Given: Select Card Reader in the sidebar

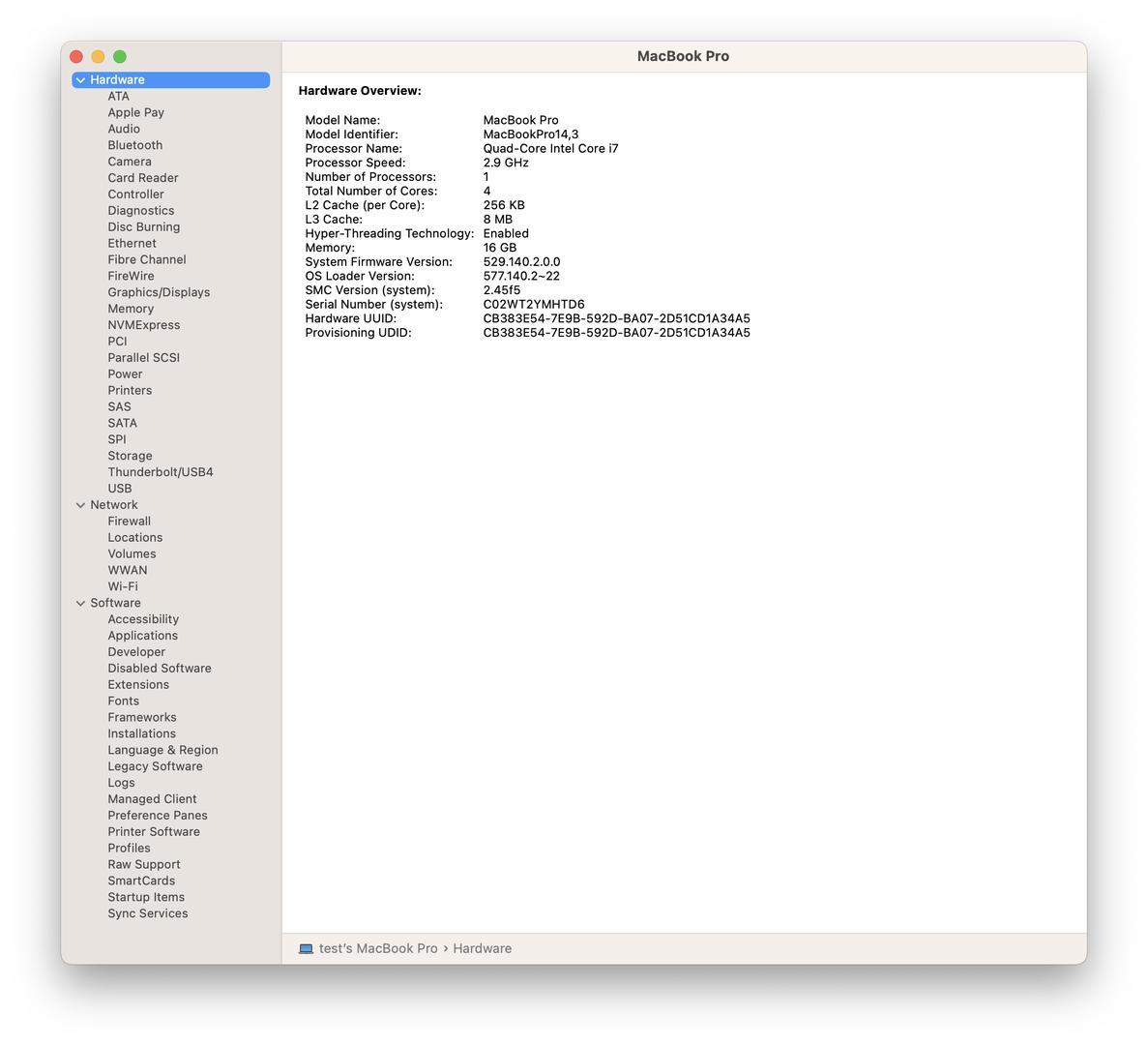Looking at the screenshot, I should [143, 178].
